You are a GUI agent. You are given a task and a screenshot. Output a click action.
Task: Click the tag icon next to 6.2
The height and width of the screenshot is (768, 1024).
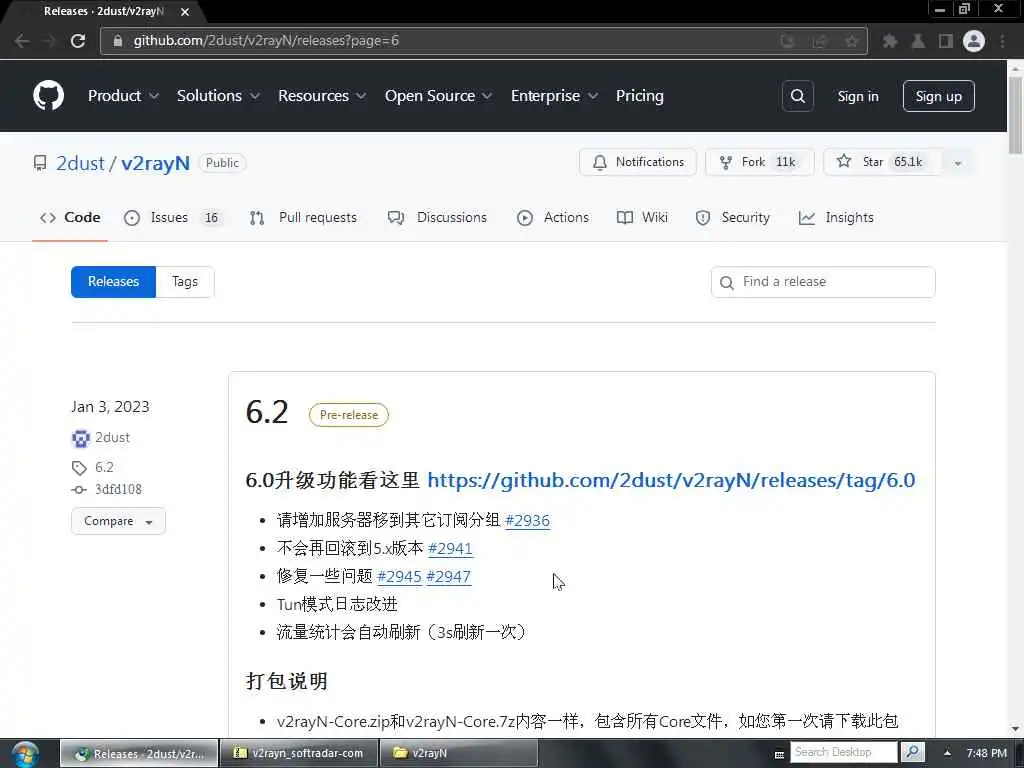79,468
